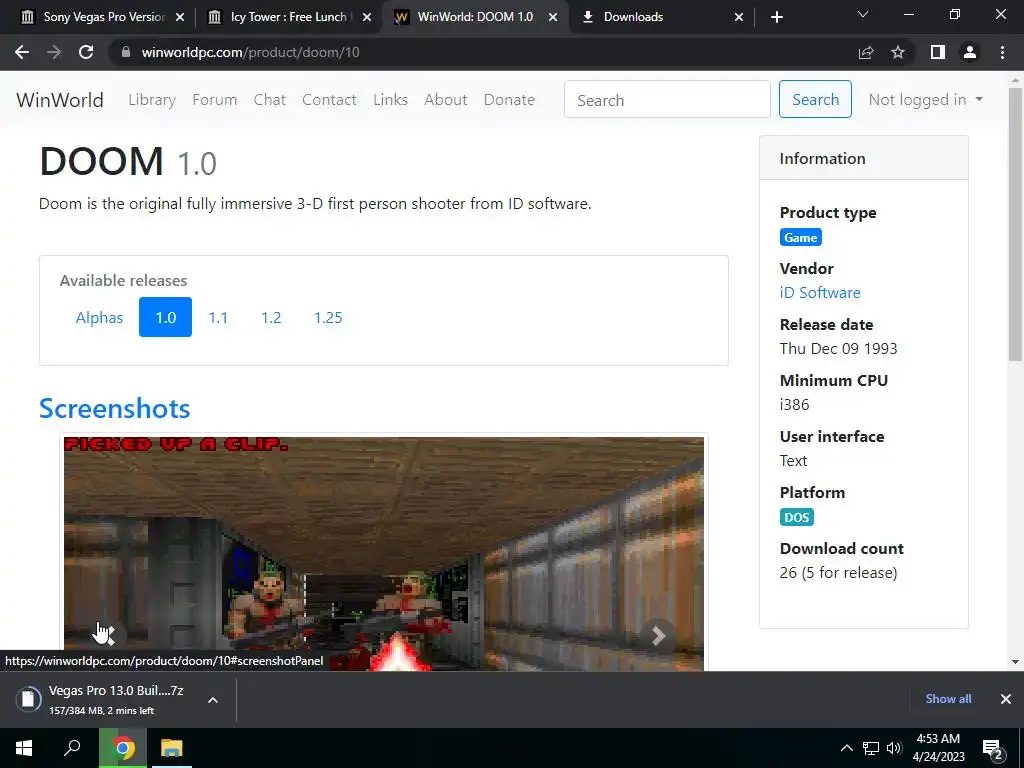This screenshot has height=768, width=1024.
Task: Select the 1.1 release
Action: pos(218,317)
